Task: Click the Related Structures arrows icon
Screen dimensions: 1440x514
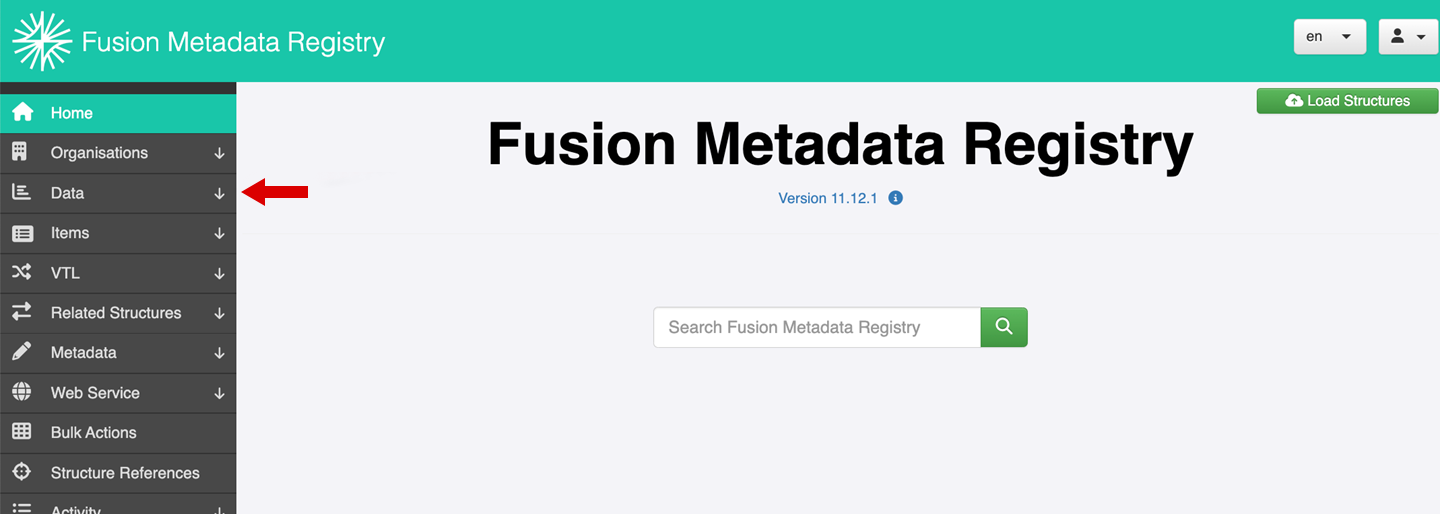Action: pyautogui.click(x=22, y=312)
